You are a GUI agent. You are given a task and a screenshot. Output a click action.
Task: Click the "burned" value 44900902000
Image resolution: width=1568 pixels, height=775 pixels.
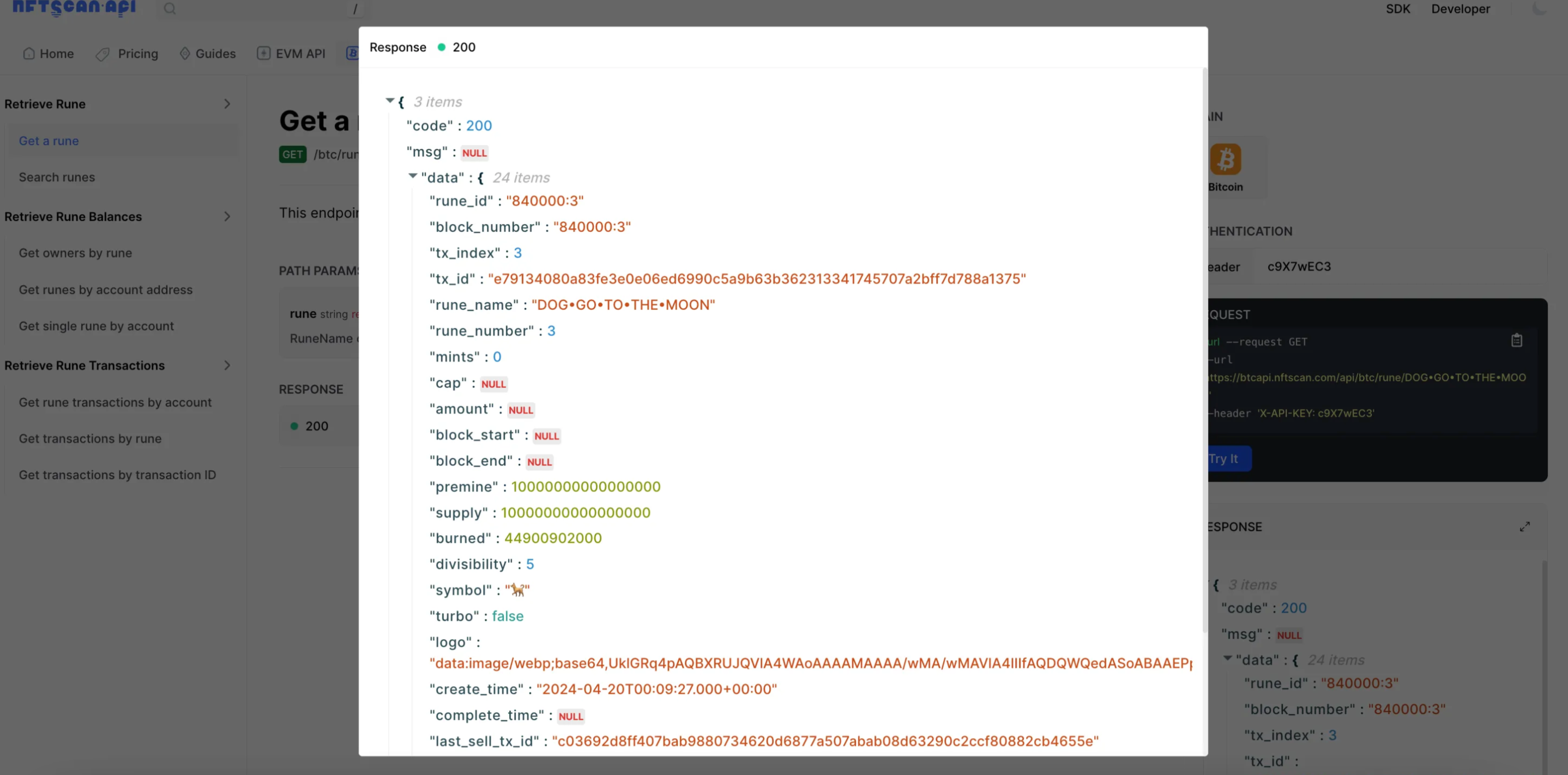[x=552, y=538]
